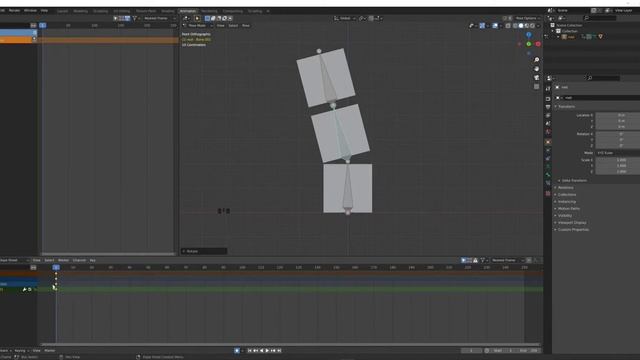This screenshot has height=360, width=640.
Task: Click the blue Z axis gizmo ball
Action: click(529, 35)
